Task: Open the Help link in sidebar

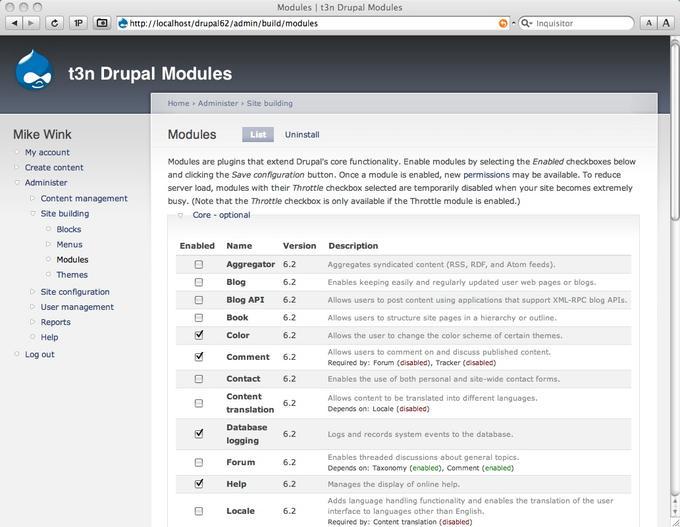Action: coord(49,337)
